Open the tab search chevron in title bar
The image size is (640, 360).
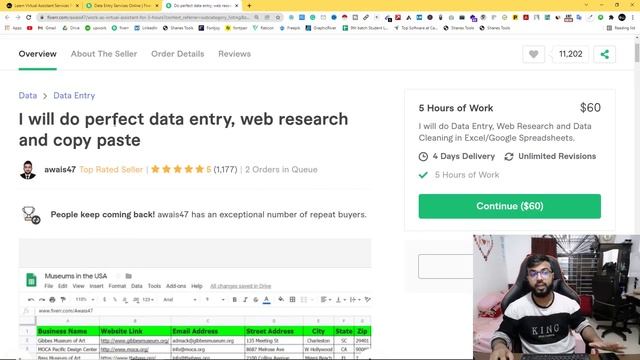pos(586,5)
